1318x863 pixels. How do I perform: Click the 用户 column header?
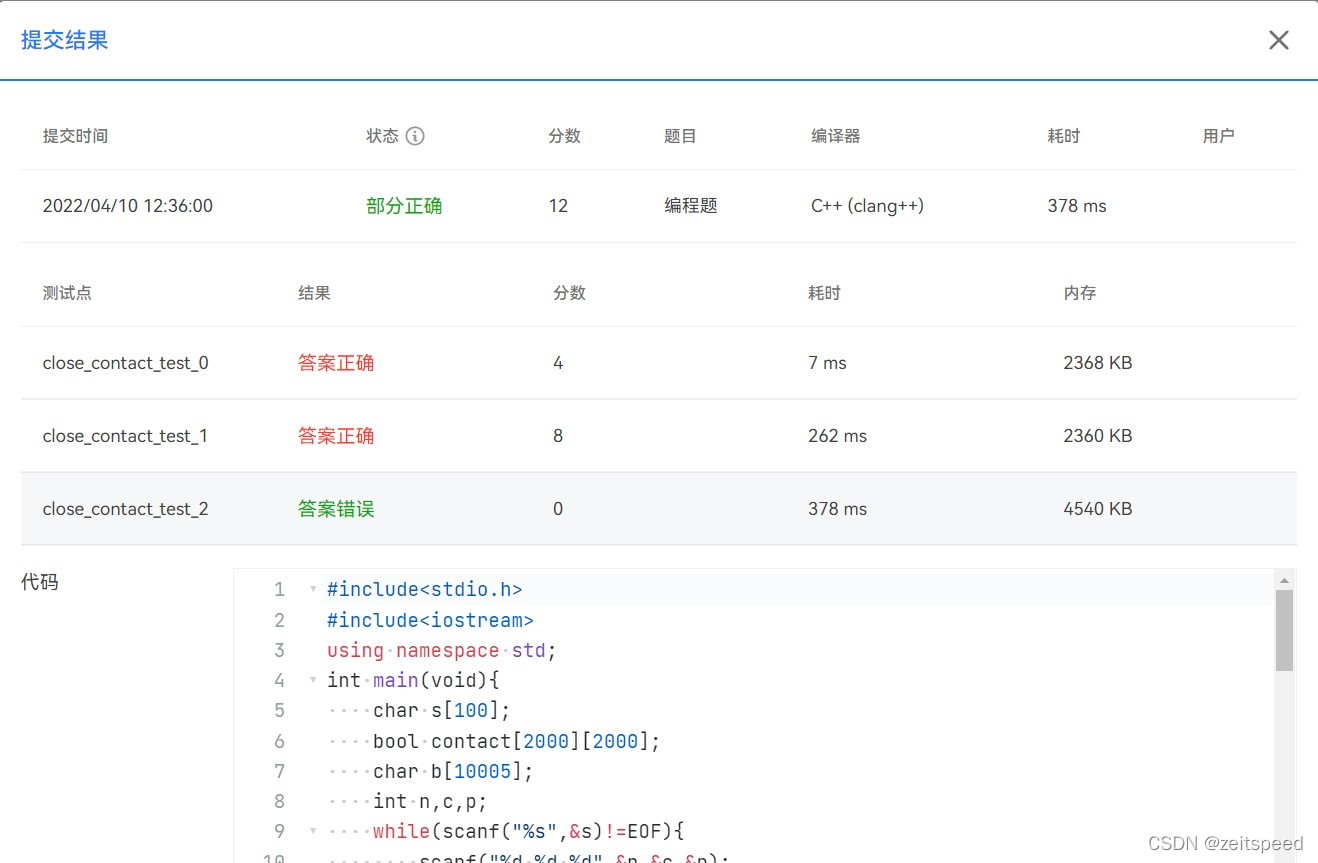[x=1218, y=136]
